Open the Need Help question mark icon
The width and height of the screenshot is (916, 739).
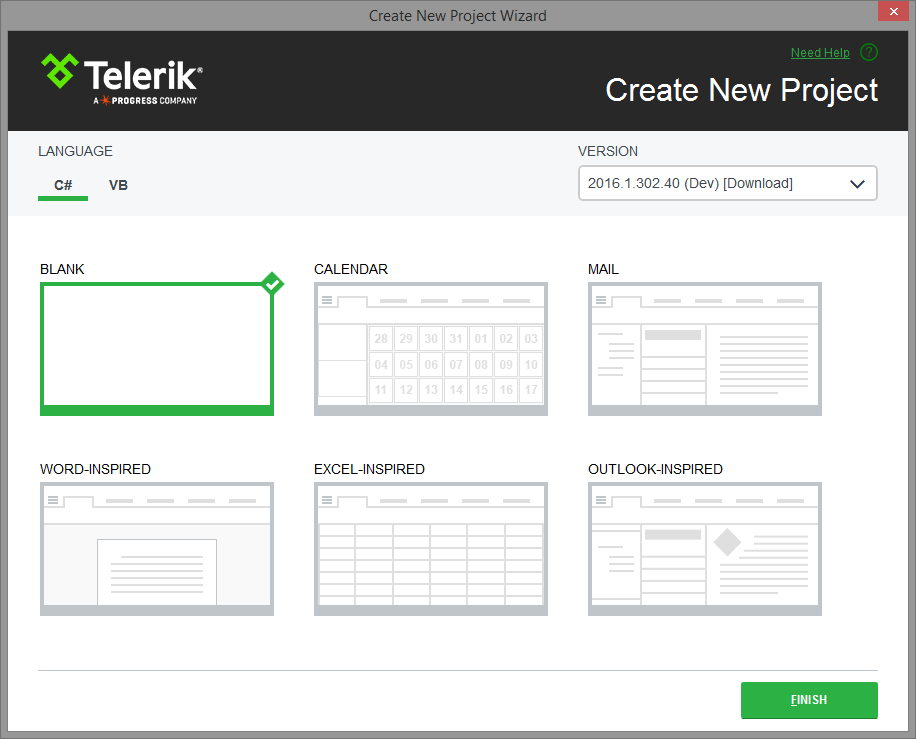(868, 52)
